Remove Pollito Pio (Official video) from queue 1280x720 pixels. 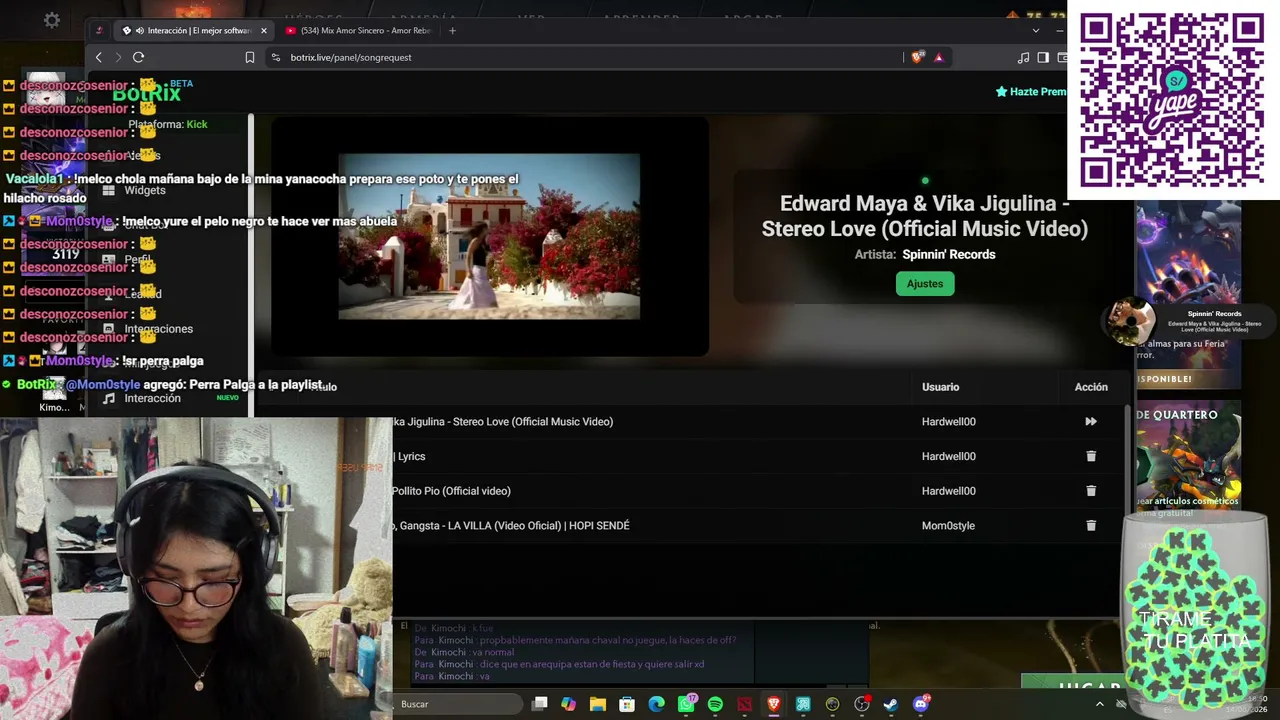1091,491
